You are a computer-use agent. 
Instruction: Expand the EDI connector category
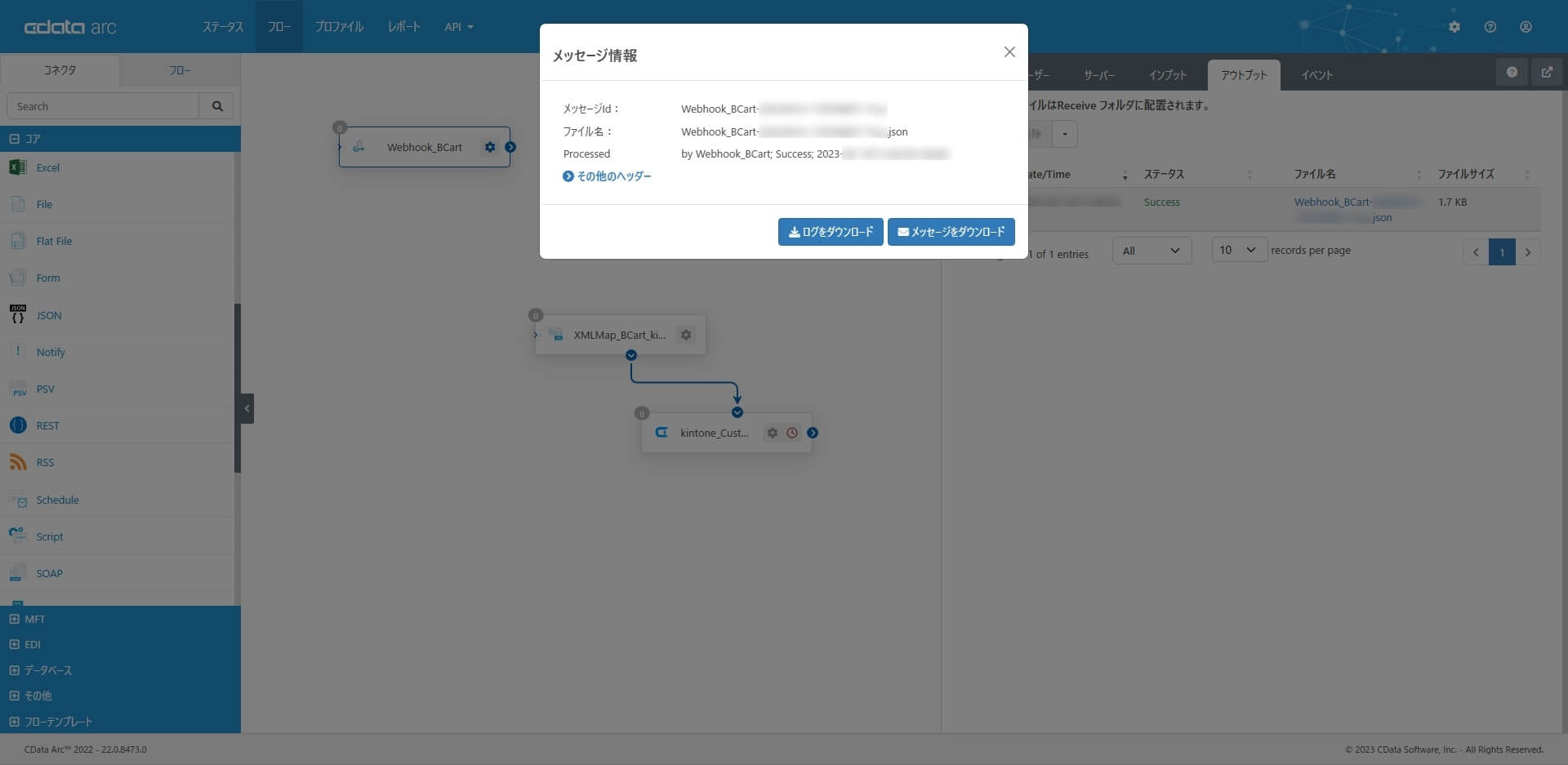[x=15, y=644]
